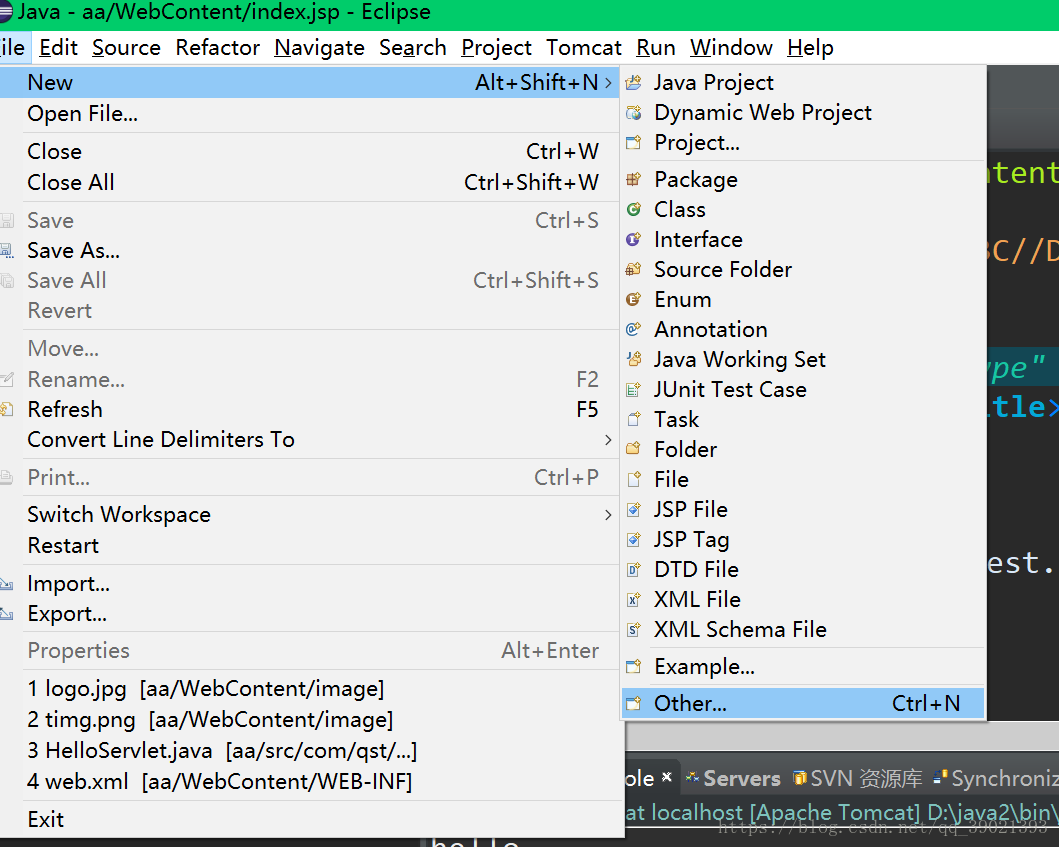Click the Java Project icon in submenu
The height and width of the screenshot is (847, 1059).
click(x=633, y=83)
